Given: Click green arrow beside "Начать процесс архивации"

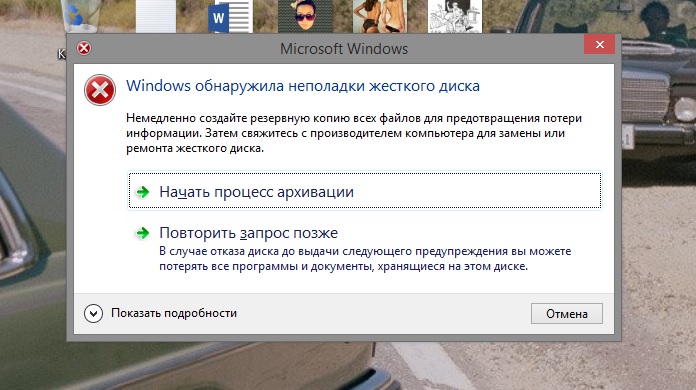Looking at the screenshot, I should click(x=142, y=192).
